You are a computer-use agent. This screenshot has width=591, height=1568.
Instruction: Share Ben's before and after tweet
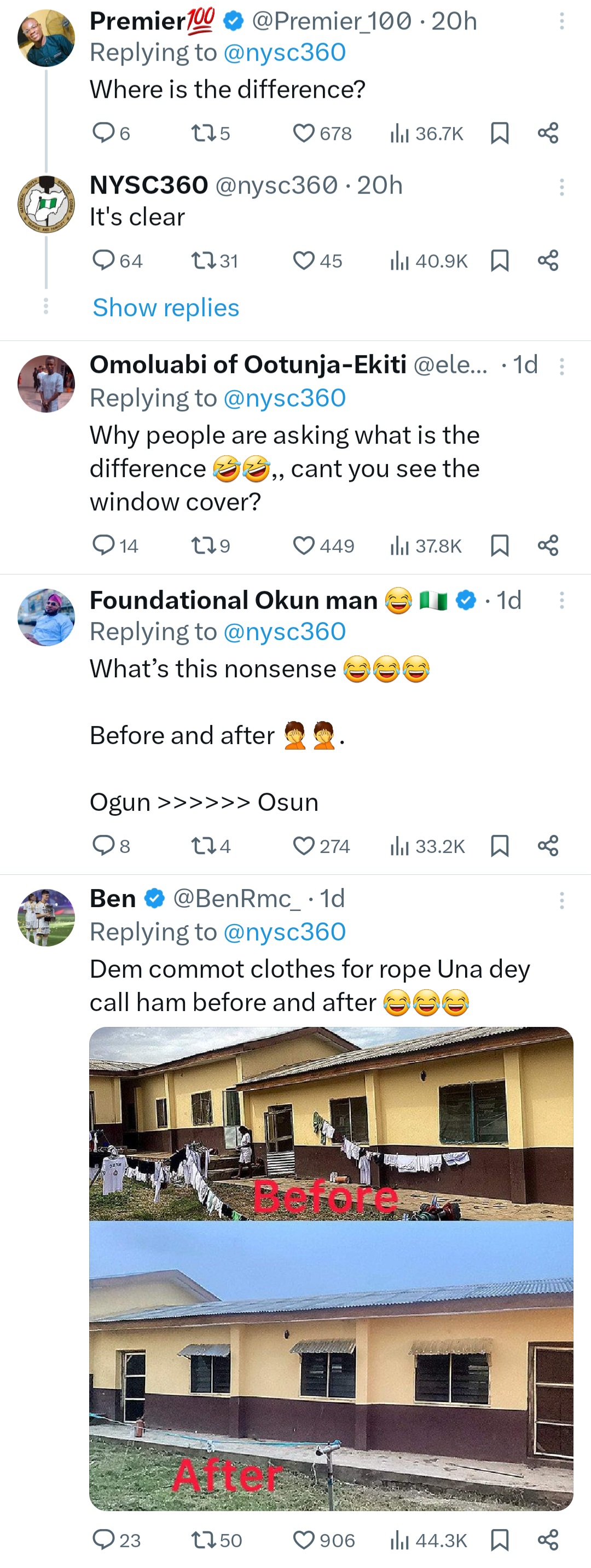(548, 1540)
